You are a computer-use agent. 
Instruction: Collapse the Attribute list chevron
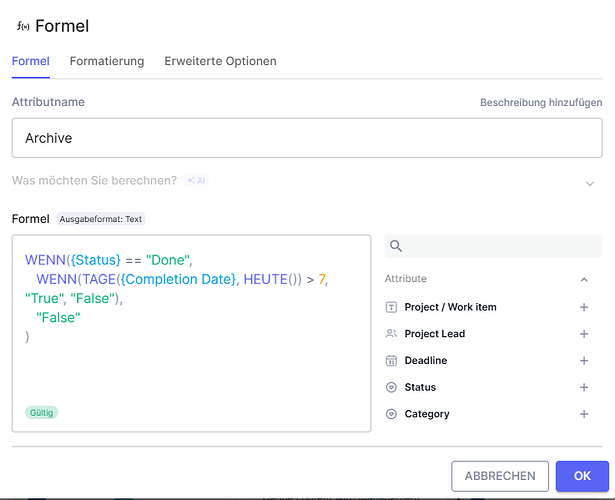584,280
